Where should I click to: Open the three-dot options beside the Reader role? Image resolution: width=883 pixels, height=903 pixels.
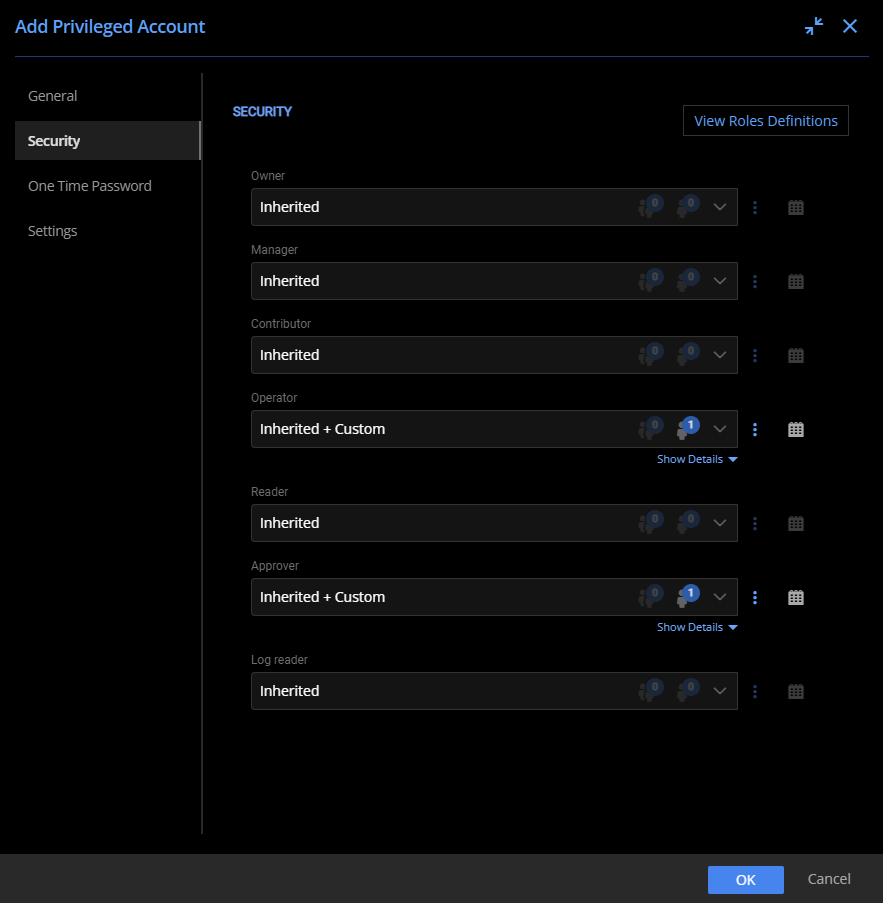755,523
